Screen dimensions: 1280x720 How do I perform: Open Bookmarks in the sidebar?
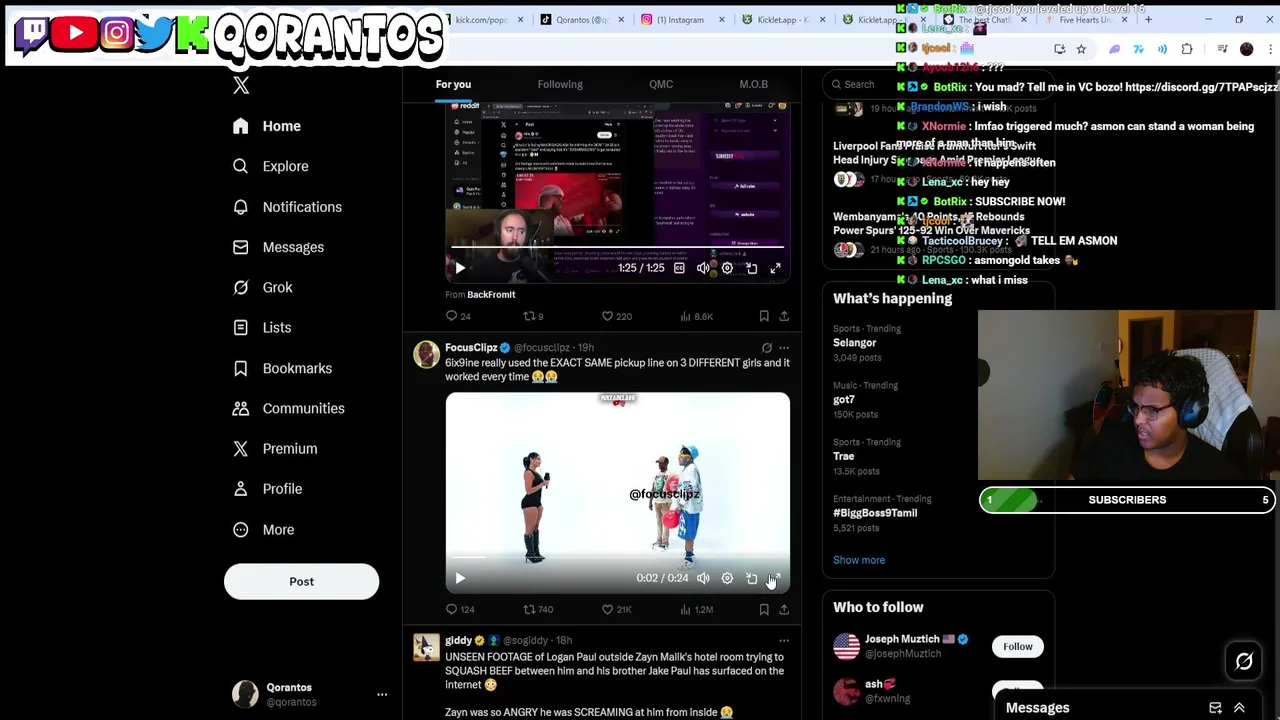(x=282, y=368)
